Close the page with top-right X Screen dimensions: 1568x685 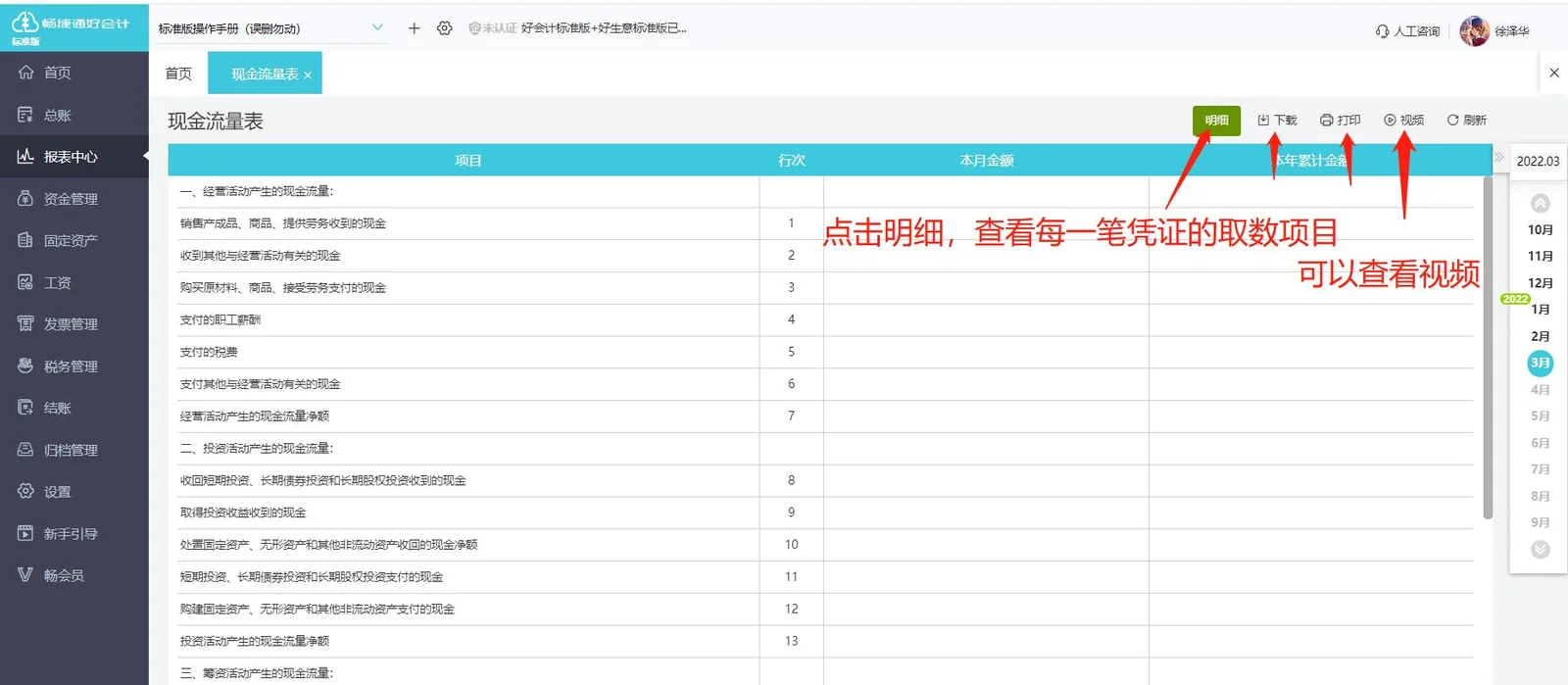pyautogui.click(x=1554, y=73)
